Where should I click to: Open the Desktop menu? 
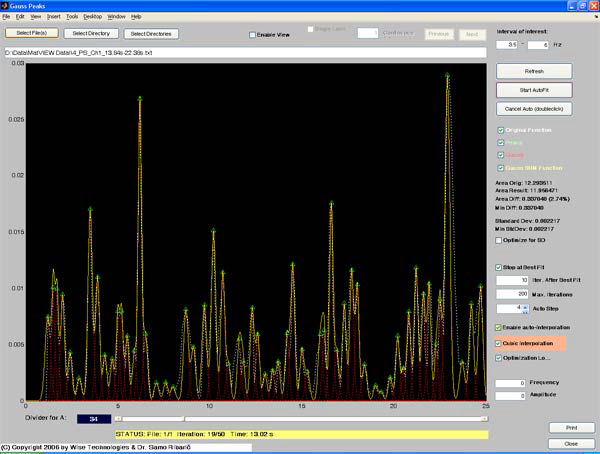point(93,17)
